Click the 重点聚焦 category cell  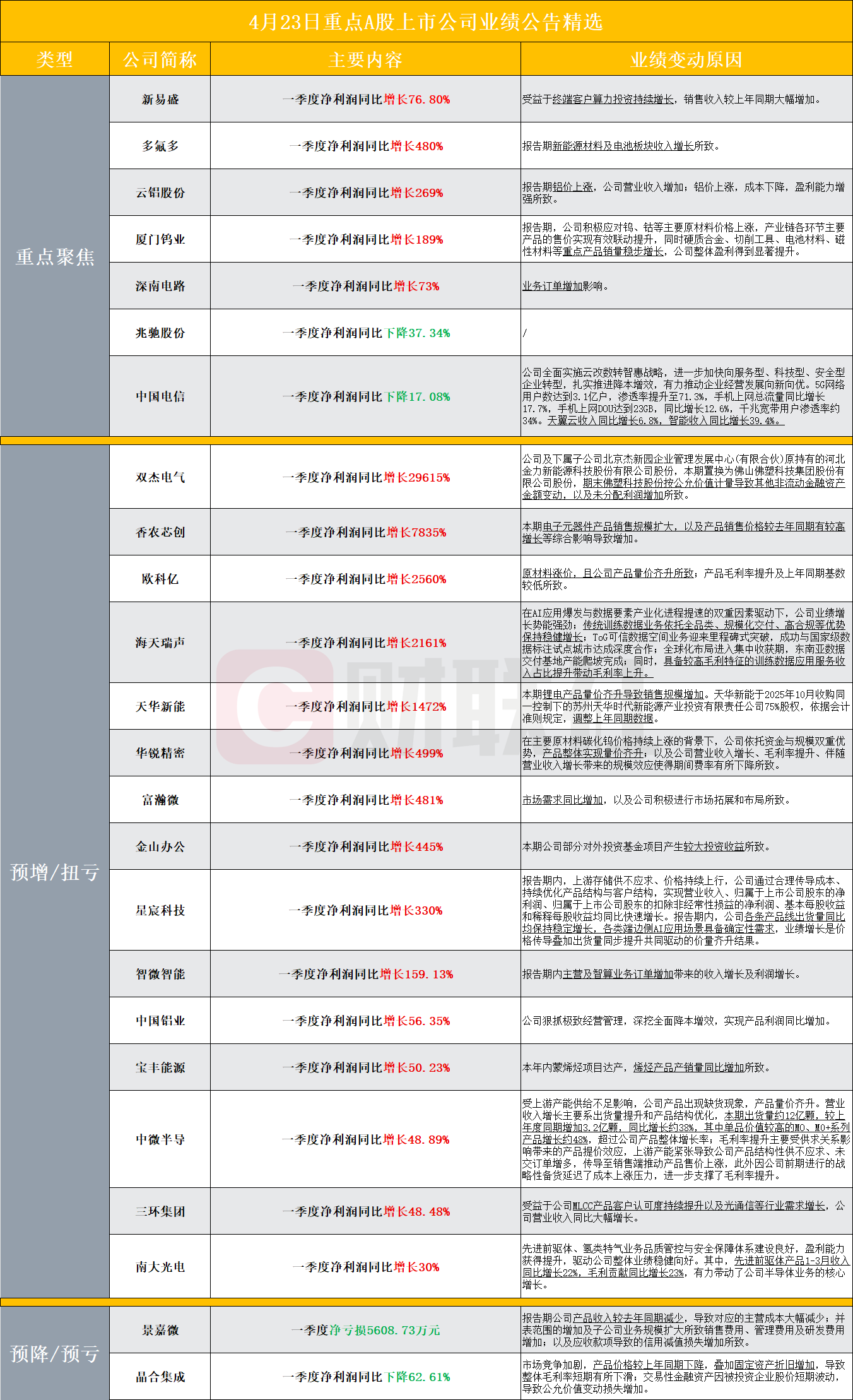click(x=55, y=256)
